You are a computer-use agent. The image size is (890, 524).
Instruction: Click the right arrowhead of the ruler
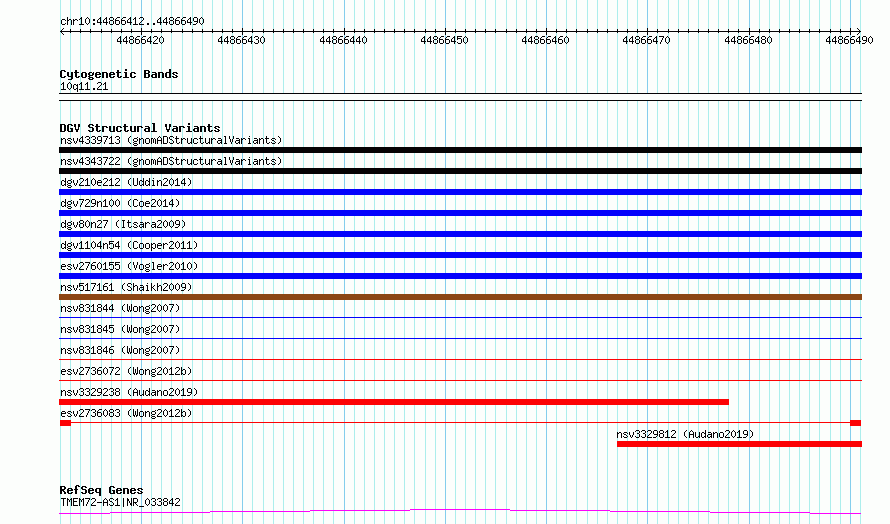coord(858,31)
